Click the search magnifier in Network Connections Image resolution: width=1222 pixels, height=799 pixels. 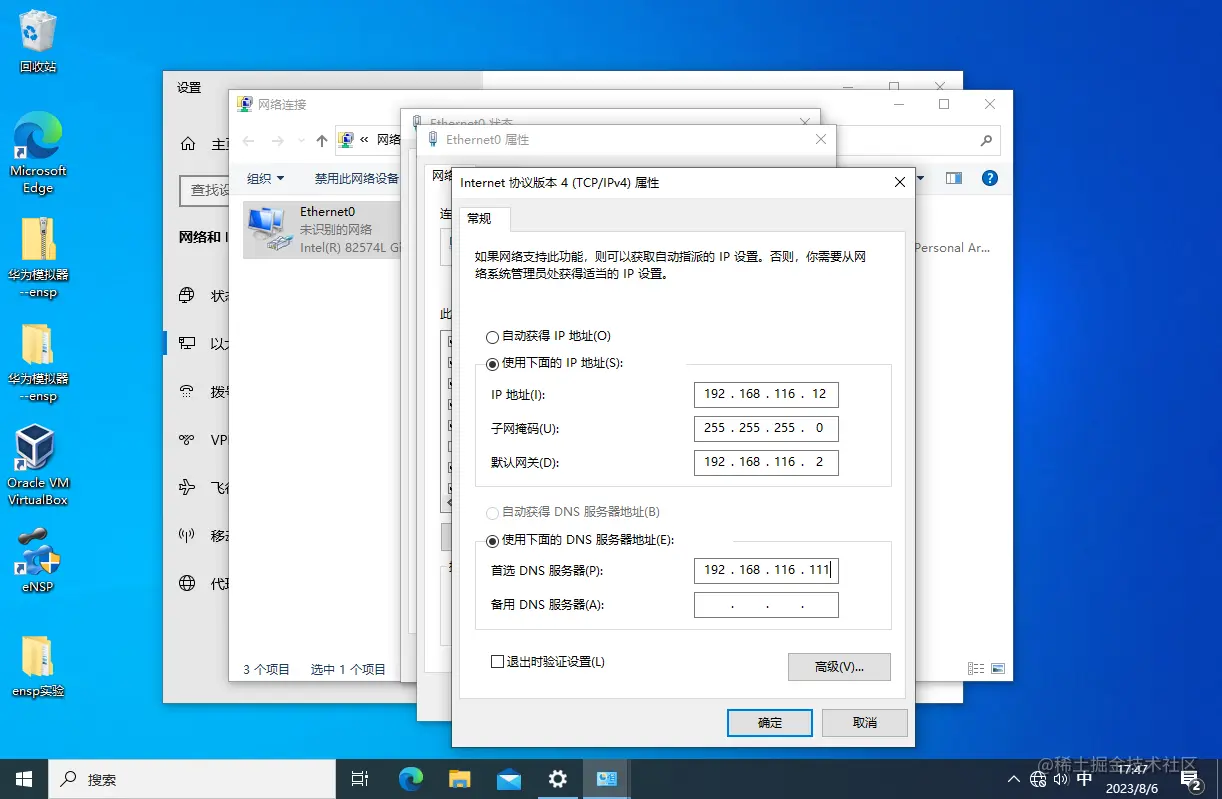(x=986, y=140)
